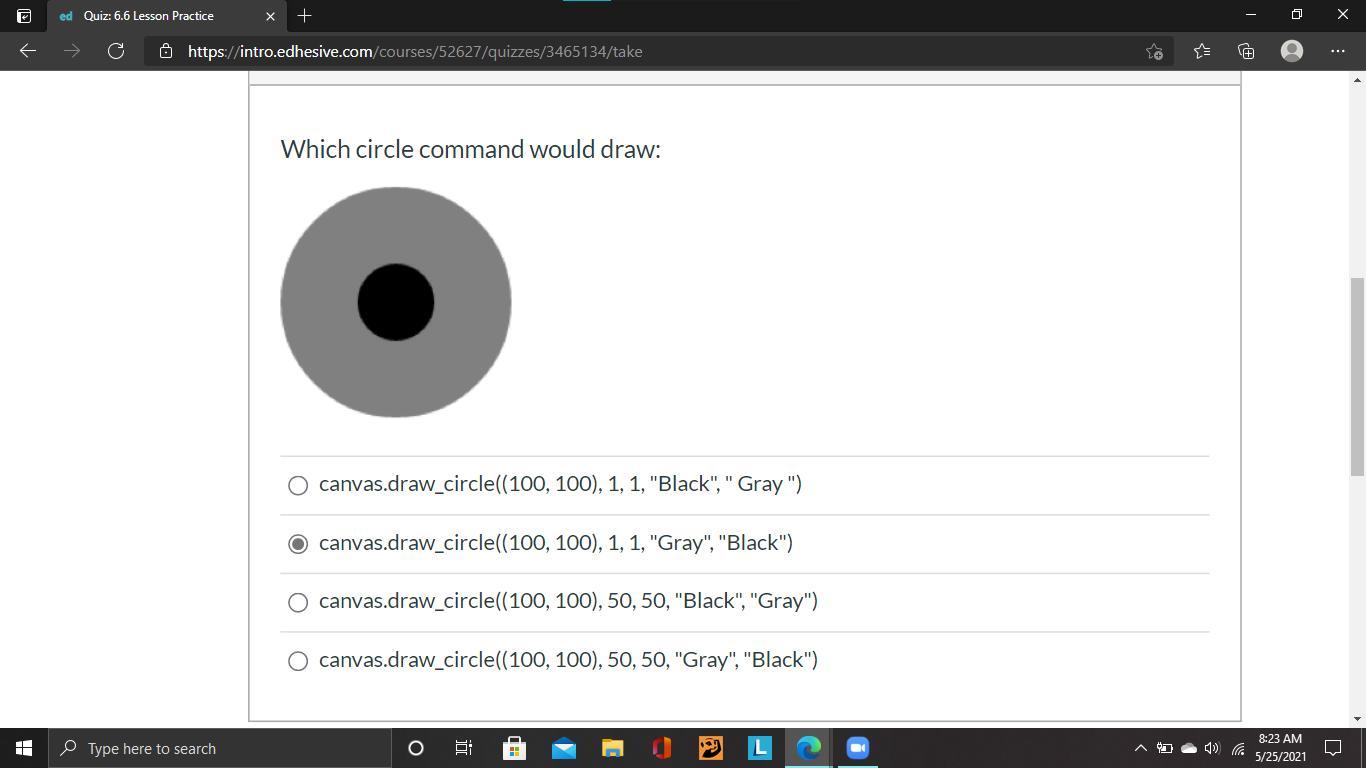Open the Zoom app in taskbar
Screen dimensions: 1366x768
point(857,748)
